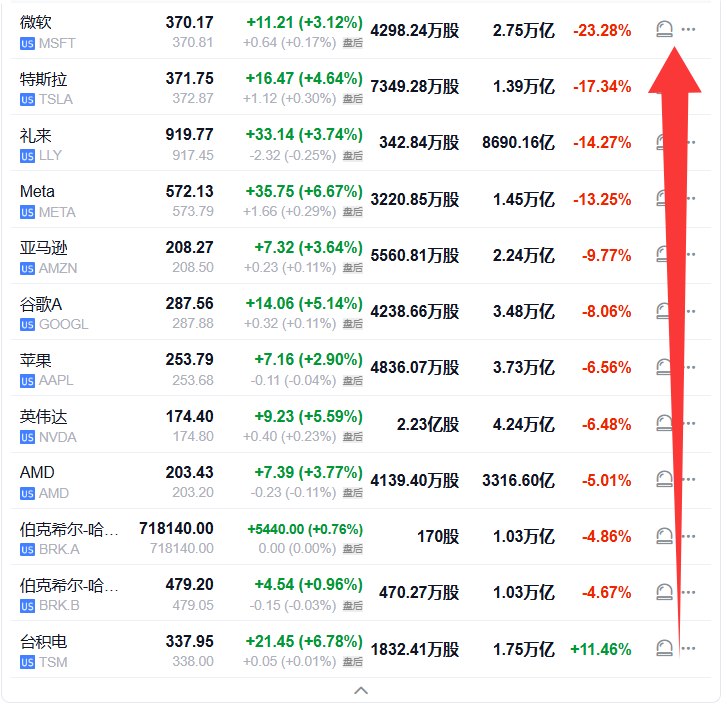The width and height of the screenshot is (727, 712).
Task: Click the after-hours price 253.68
Action: click(193, 380)
